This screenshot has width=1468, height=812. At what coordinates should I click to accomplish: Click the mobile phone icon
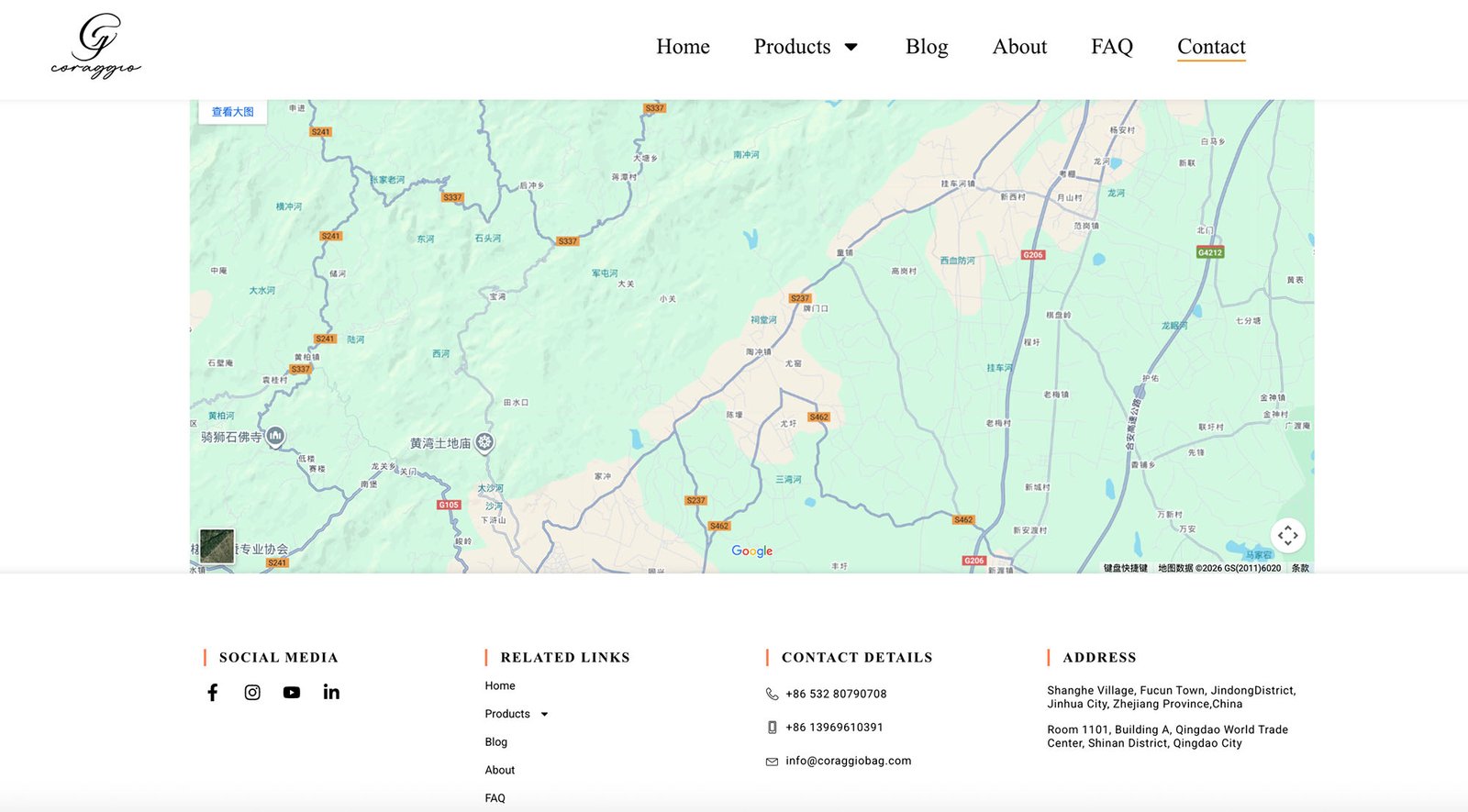[772, 728]
